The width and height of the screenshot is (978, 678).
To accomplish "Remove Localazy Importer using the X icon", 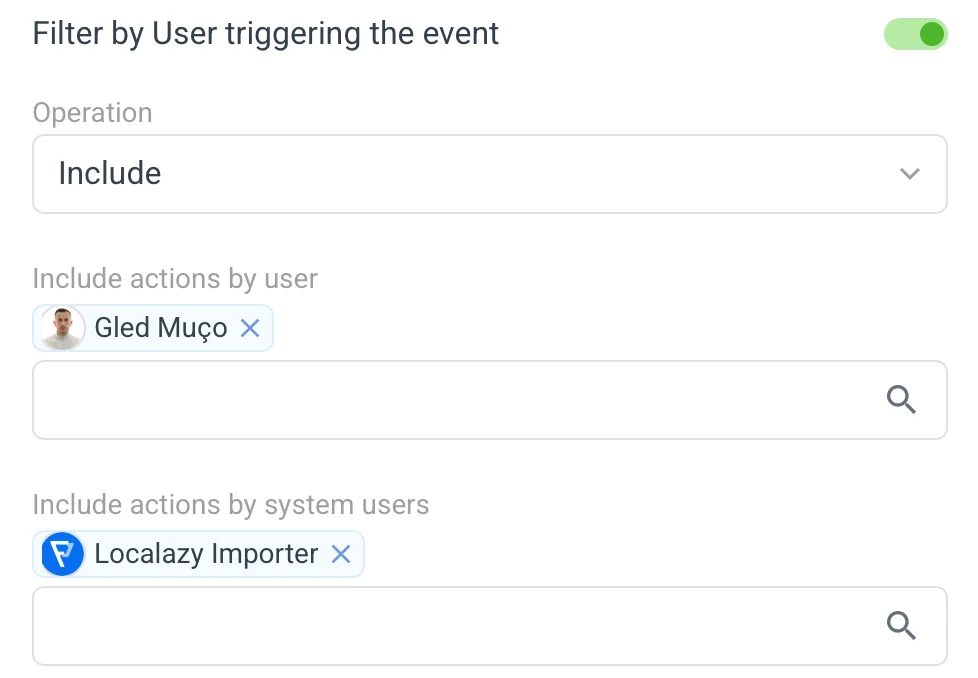I will (341, 554).
